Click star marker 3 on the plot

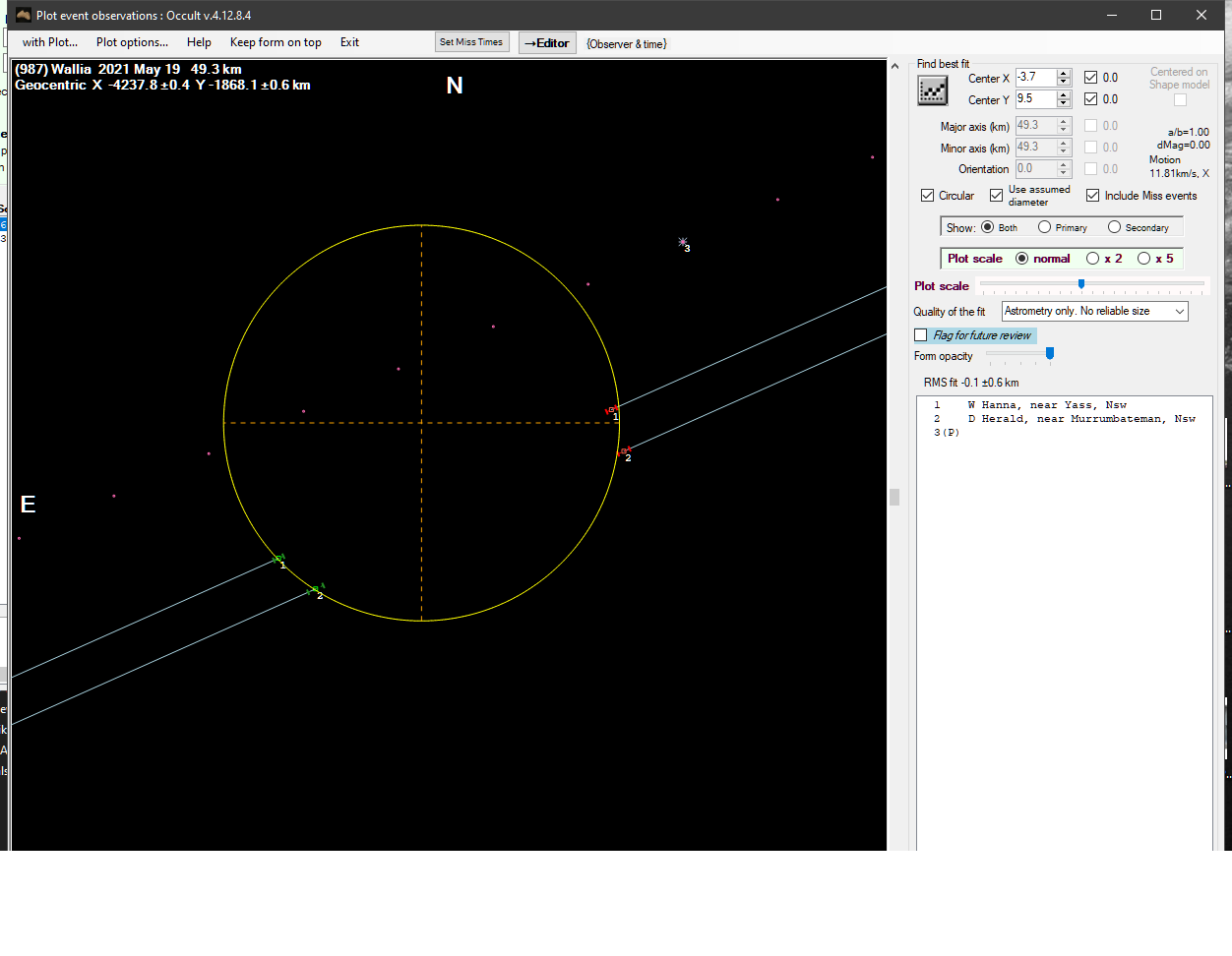[x=683, y=242]
